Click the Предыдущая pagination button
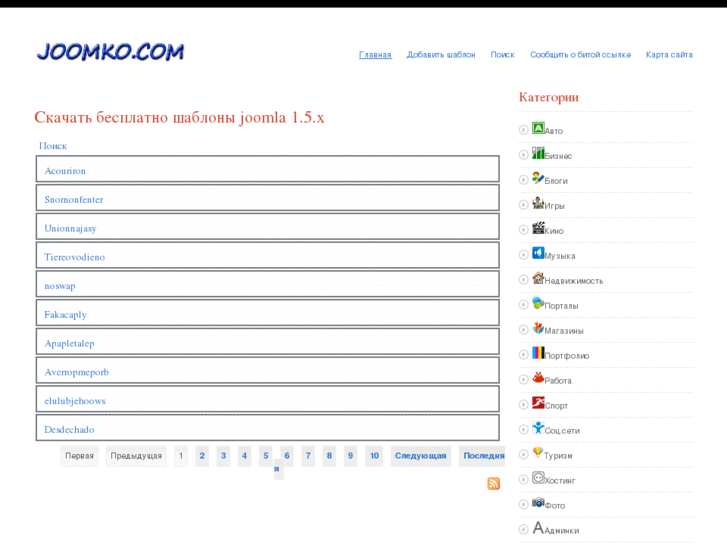Image resolution: width=727 pixels, height=545 pixels. [136, 456]
